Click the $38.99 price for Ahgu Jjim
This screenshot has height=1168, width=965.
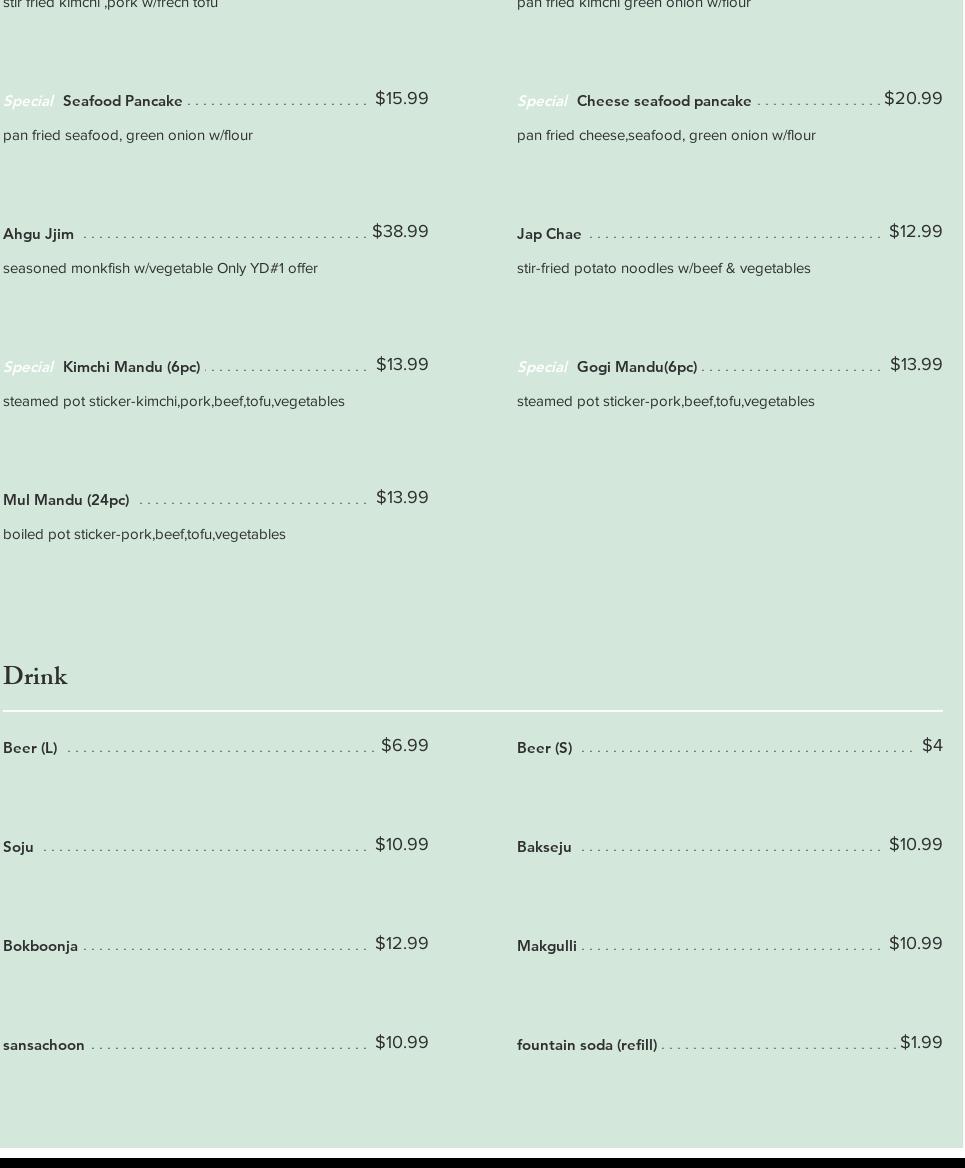[x=400, y=232]
